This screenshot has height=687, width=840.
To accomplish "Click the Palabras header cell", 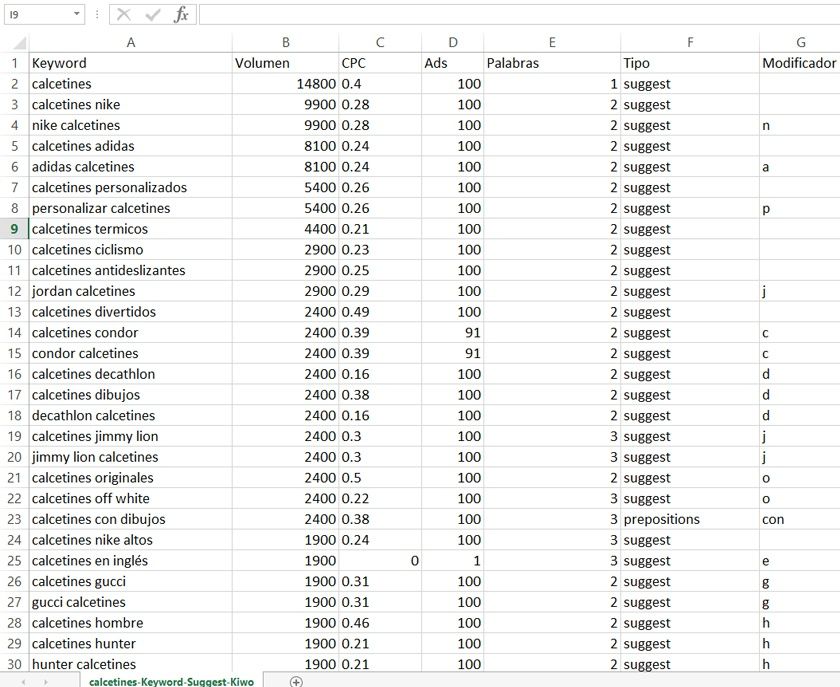I will [x=552, y=63].
